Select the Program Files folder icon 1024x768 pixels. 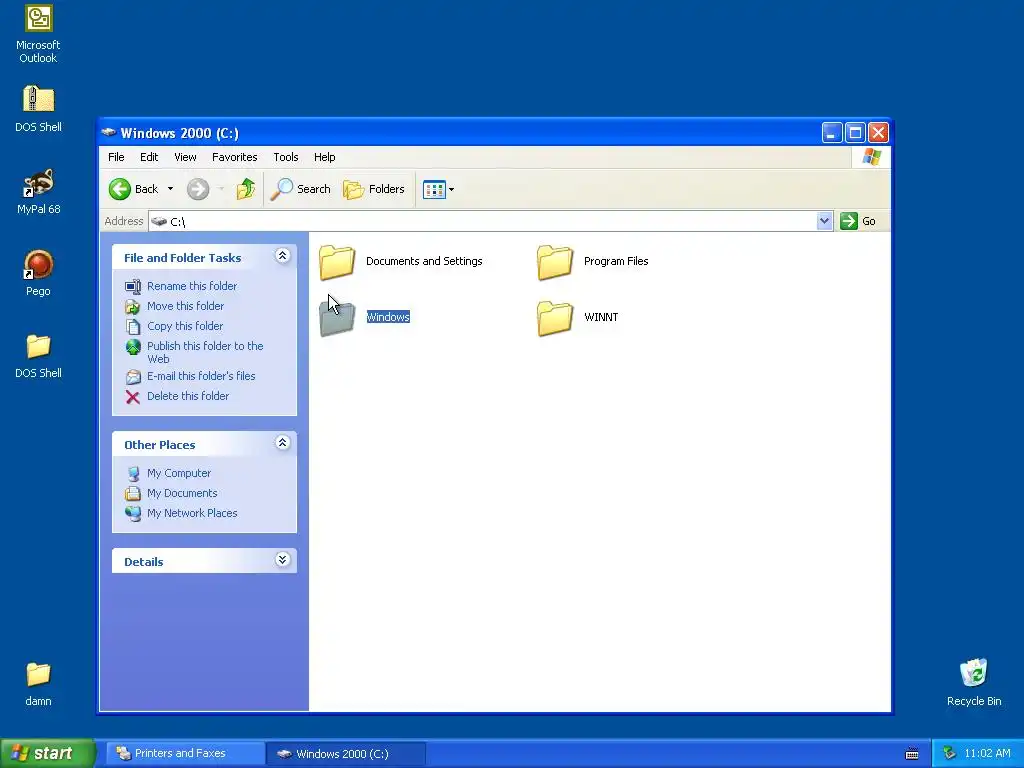coord(554,262)
